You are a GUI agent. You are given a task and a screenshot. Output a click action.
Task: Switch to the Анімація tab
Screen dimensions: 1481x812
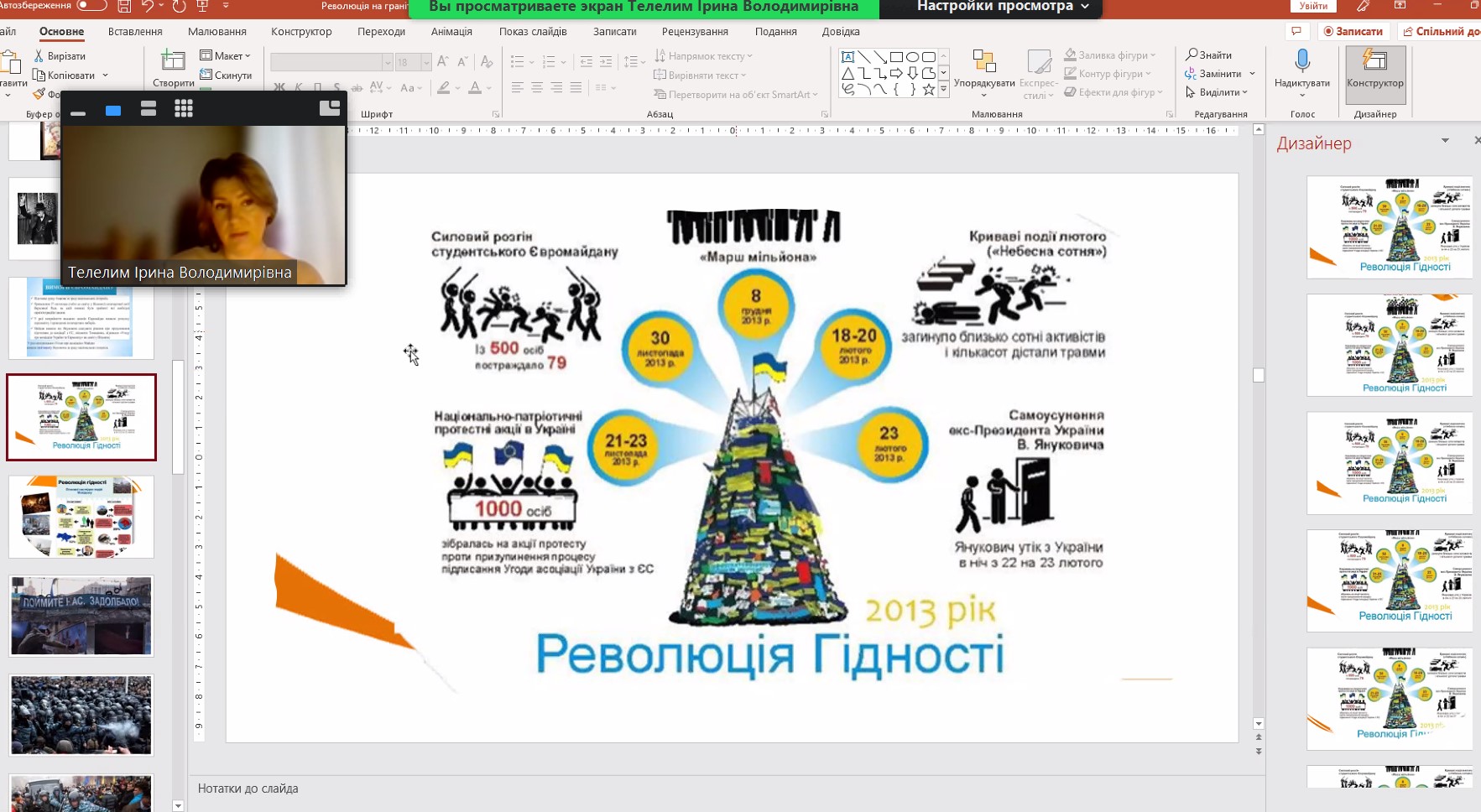point(451,32)
